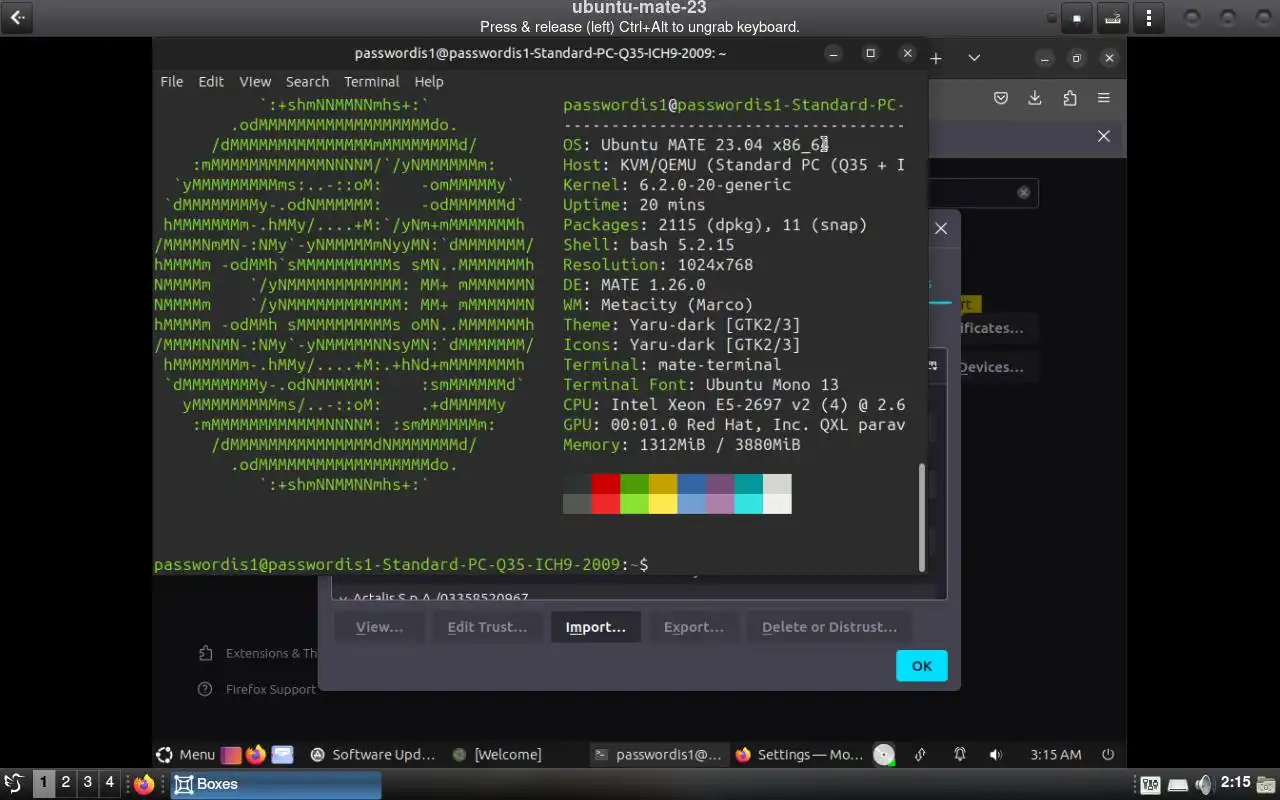
Task: Open Boxes three-dot menu
Action: coord(1149,18)
